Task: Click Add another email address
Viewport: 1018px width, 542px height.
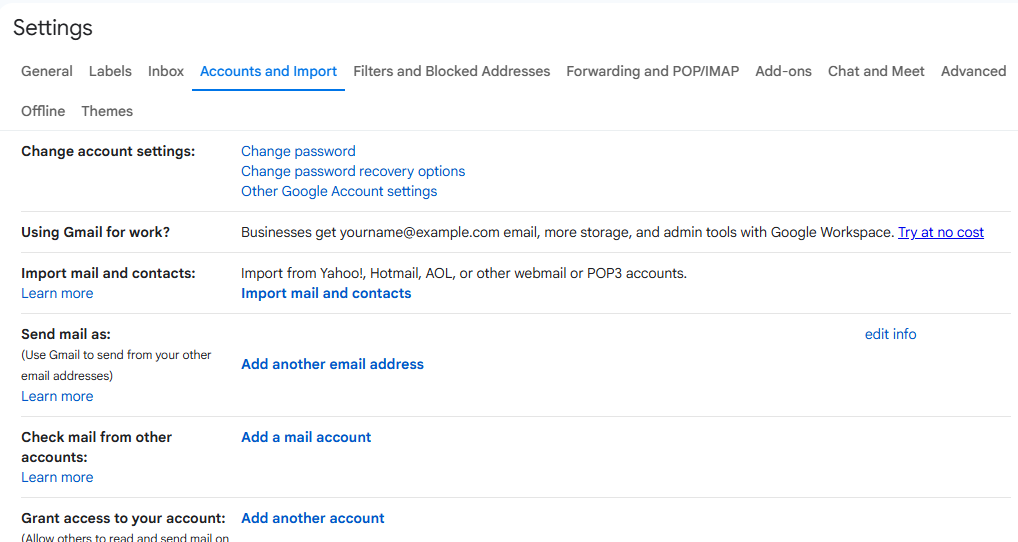Action: (x=332, y=364)
